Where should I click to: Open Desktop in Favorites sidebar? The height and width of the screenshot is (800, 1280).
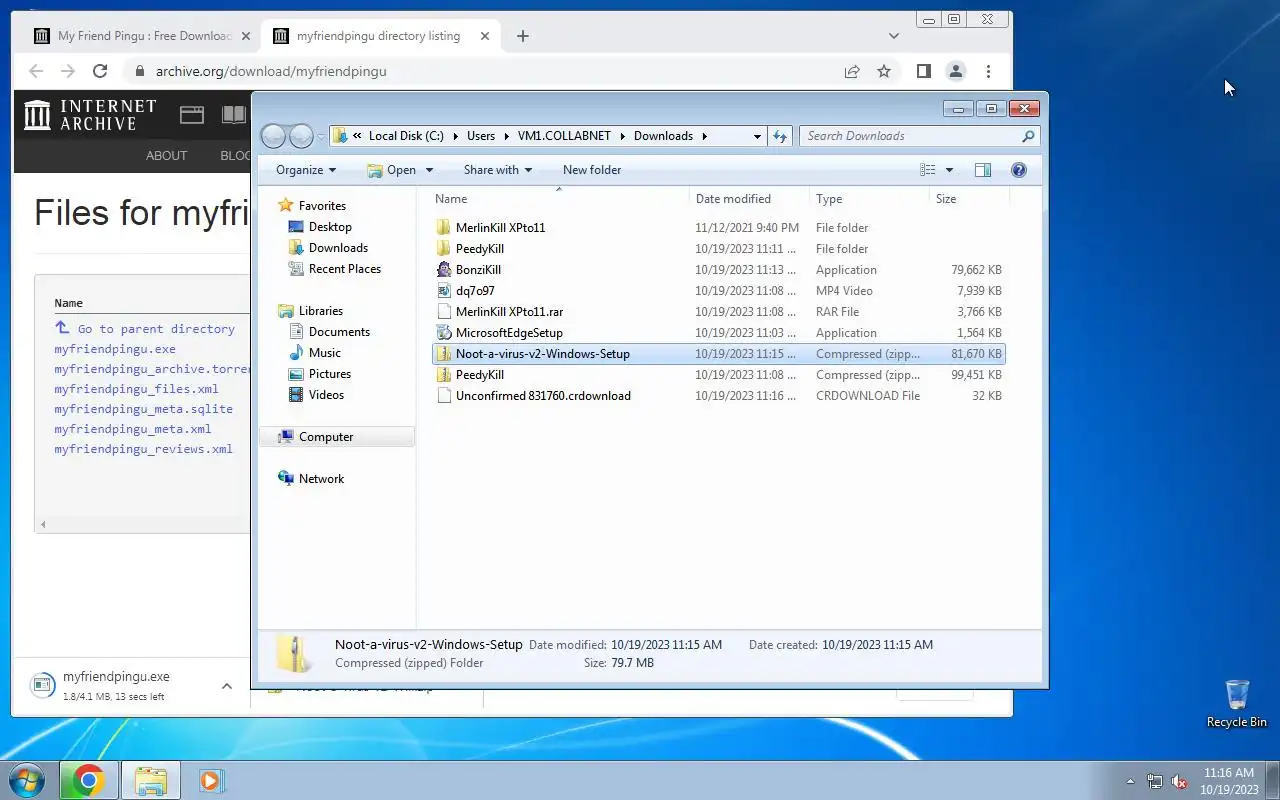pos(330,227)
